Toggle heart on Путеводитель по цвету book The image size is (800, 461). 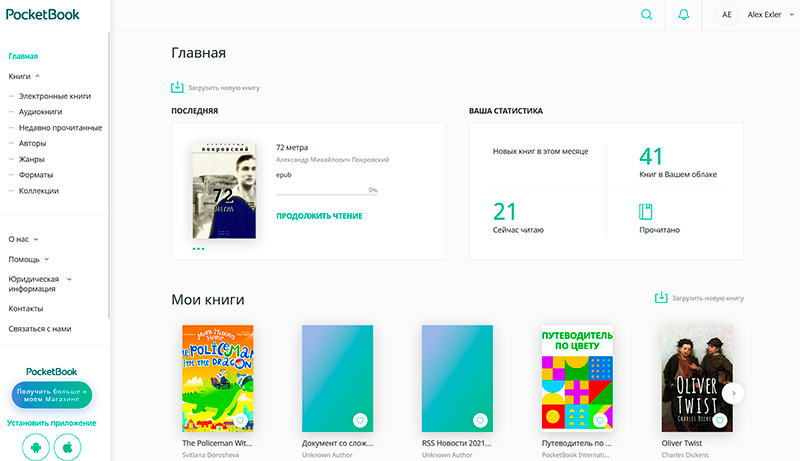(x=600, y=420)
